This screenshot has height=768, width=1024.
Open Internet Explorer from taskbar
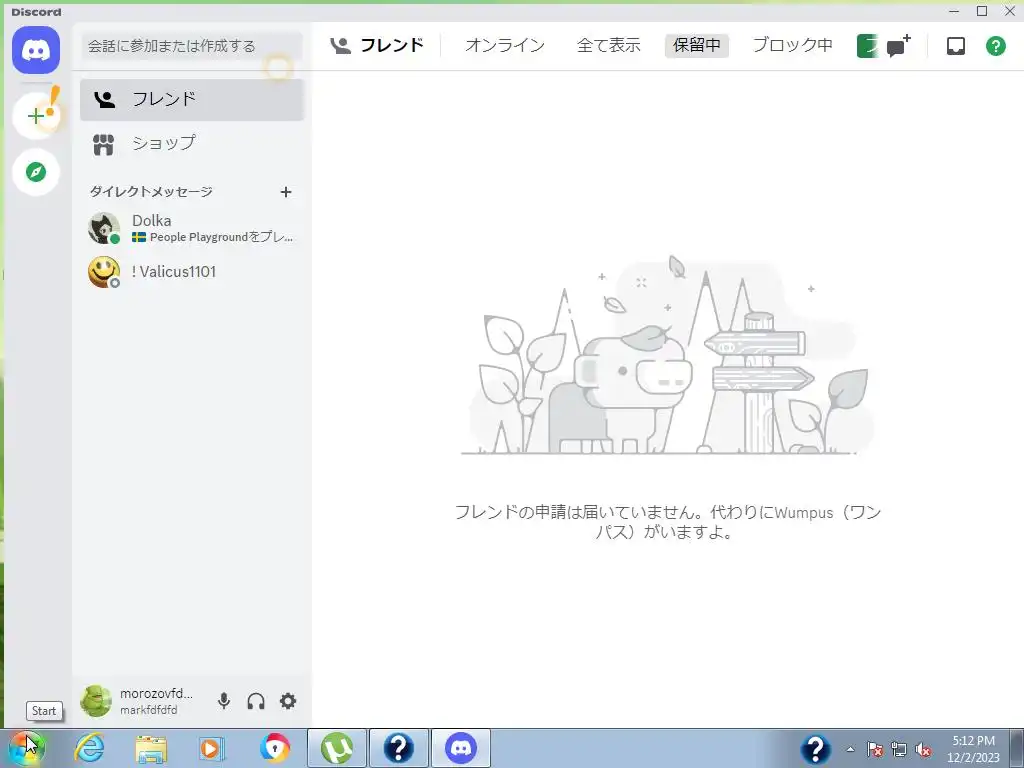point(89,748)
